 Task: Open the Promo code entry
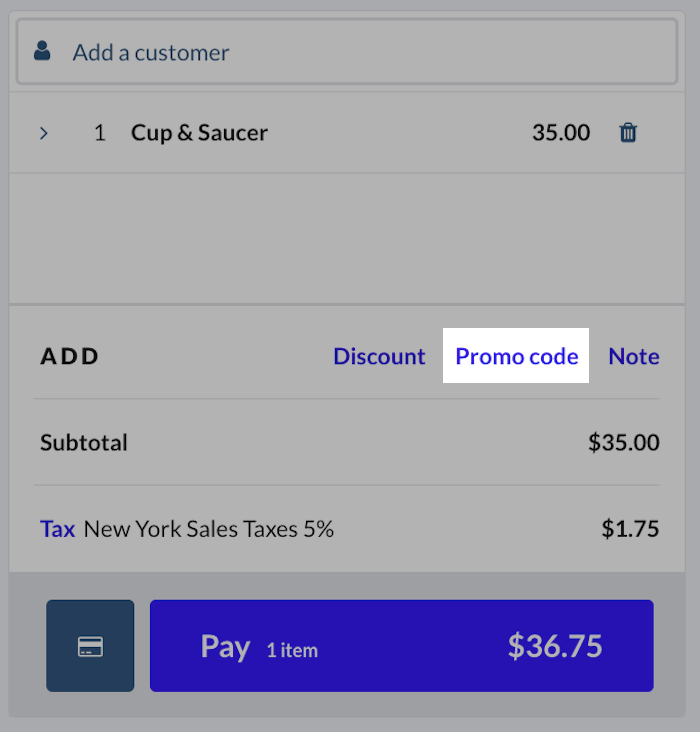coord(517,357)
